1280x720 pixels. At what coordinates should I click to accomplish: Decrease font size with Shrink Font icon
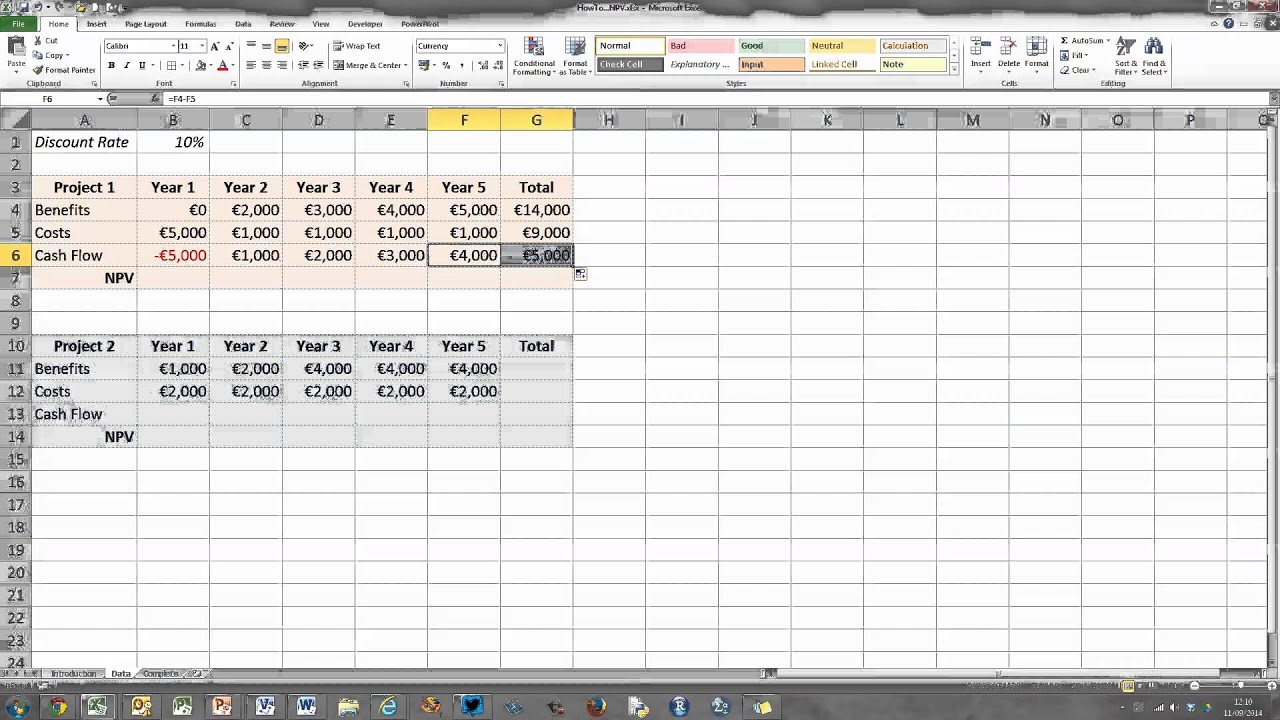[229, 46]
